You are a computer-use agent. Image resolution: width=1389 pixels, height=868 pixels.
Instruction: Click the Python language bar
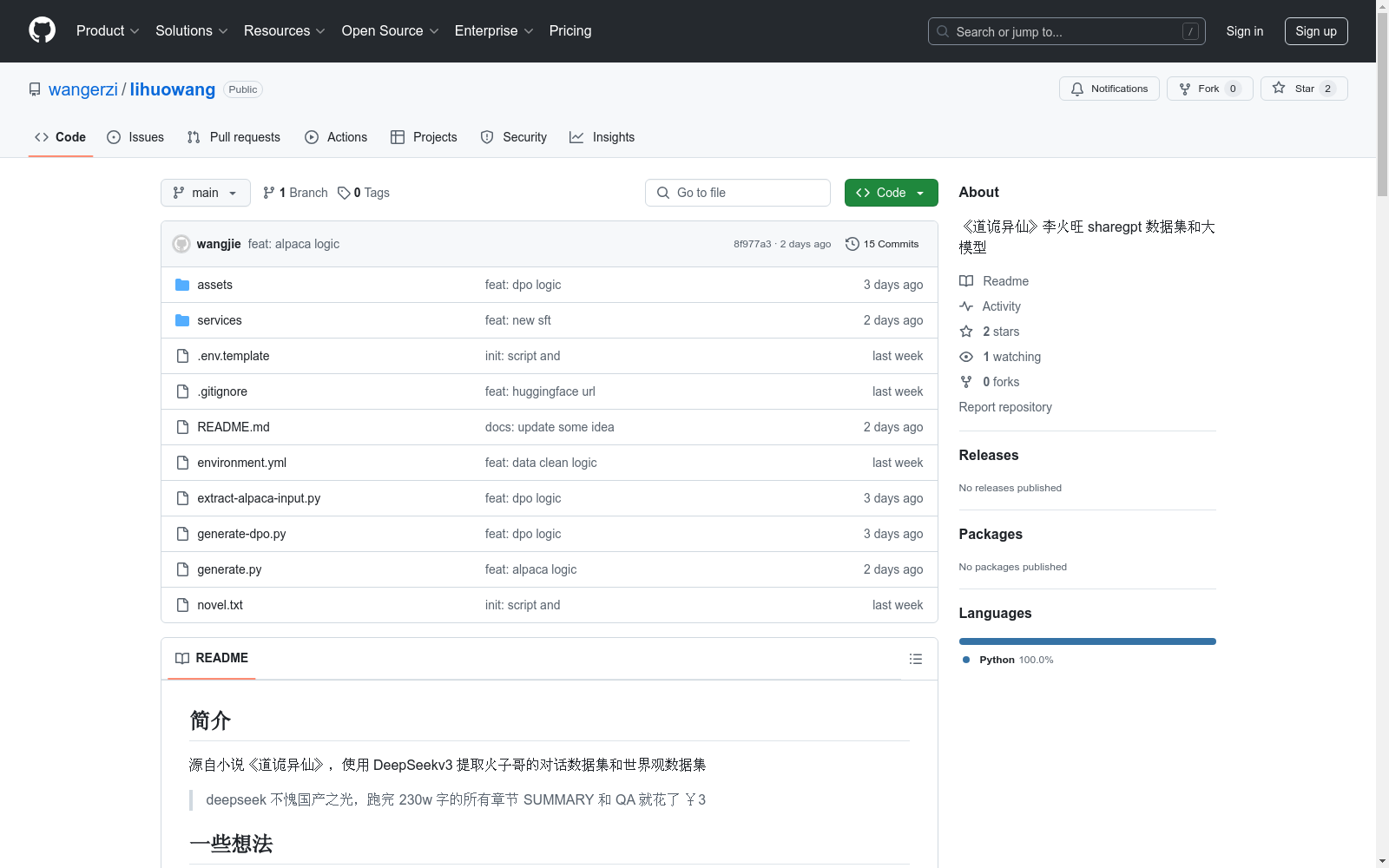click(1088, 641)
